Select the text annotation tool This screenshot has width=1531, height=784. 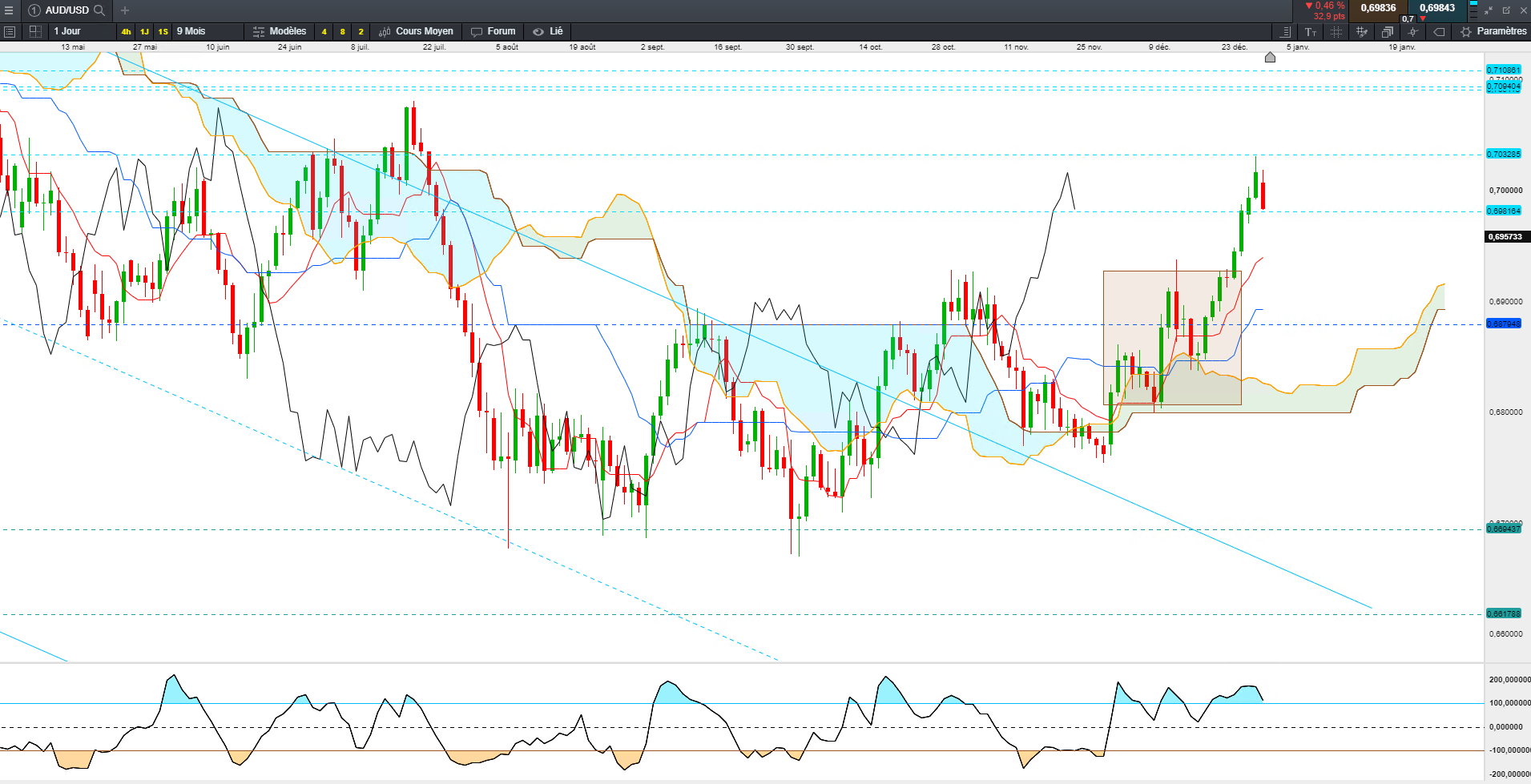click(1311, 31)
